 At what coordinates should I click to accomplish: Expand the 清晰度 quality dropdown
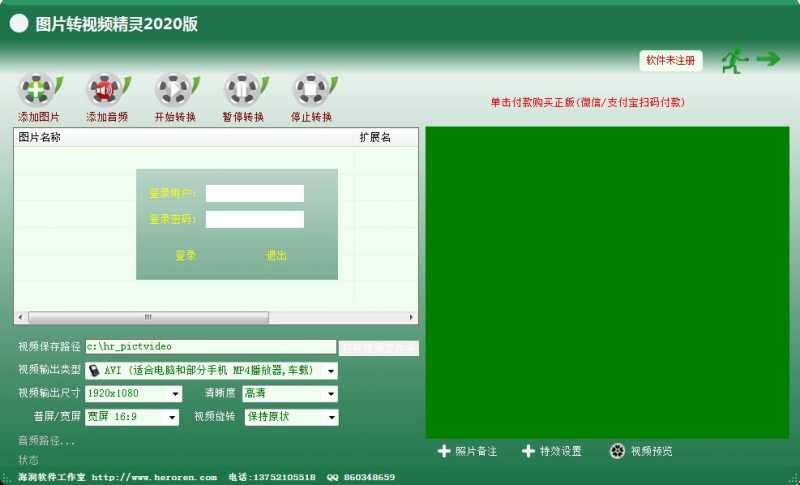[x=331, y=394]
